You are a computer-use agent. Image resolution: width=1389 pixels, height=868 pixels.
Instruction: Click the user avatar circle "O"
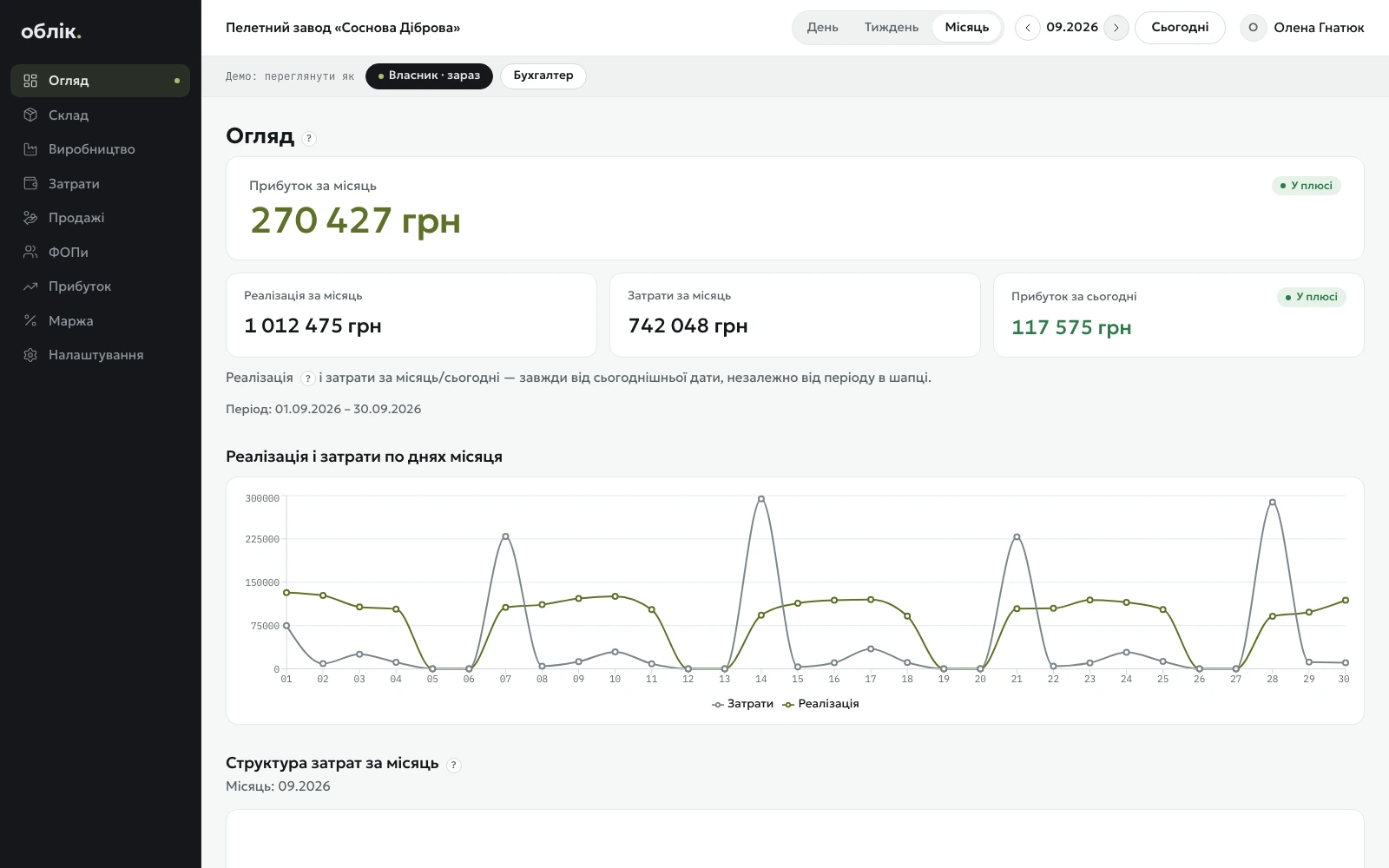pyautogui.click(x=1253, y=28)
